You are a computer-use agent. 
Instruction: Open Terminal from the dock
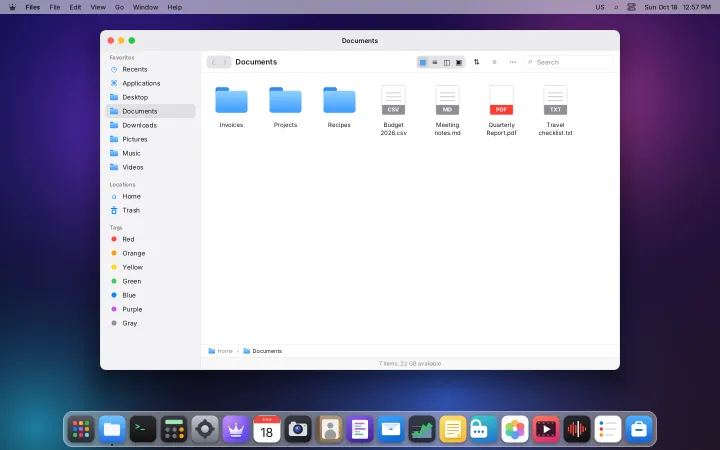point(143,429)
